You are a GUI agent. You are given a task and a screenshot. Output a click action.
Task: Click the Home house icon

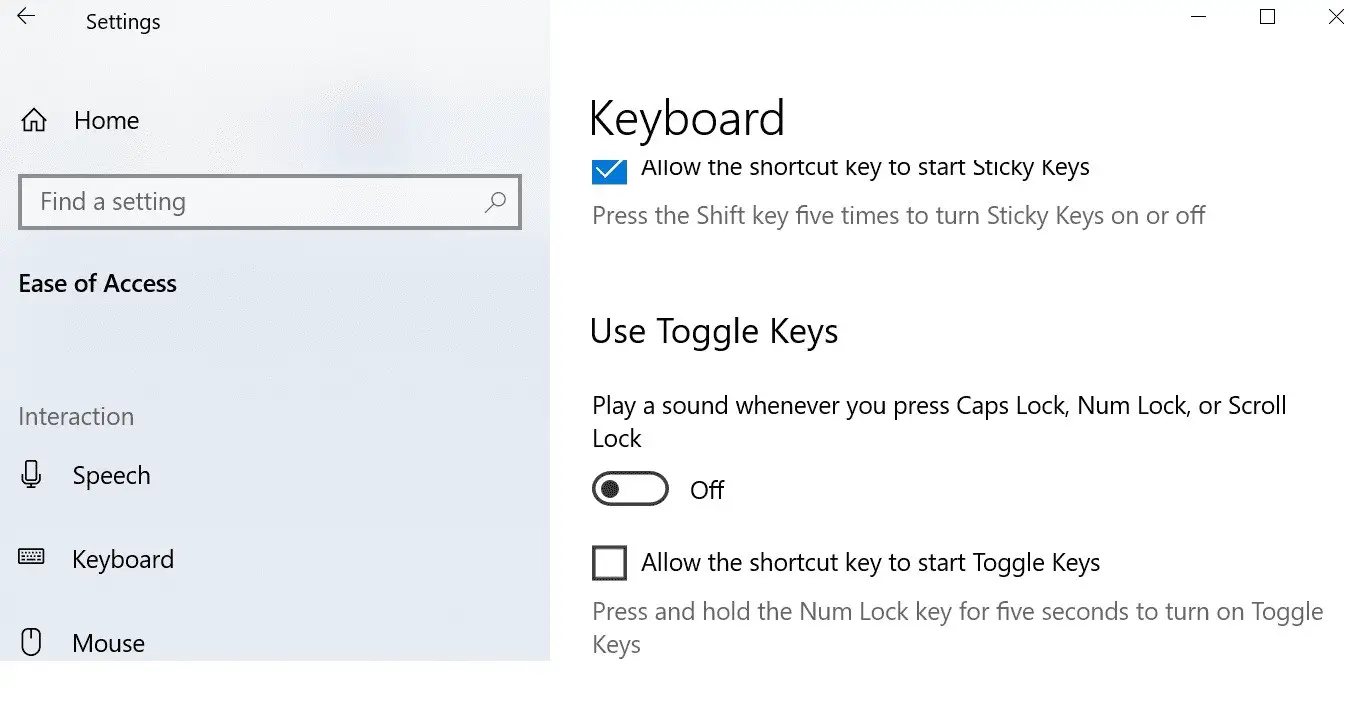point(34,121)
